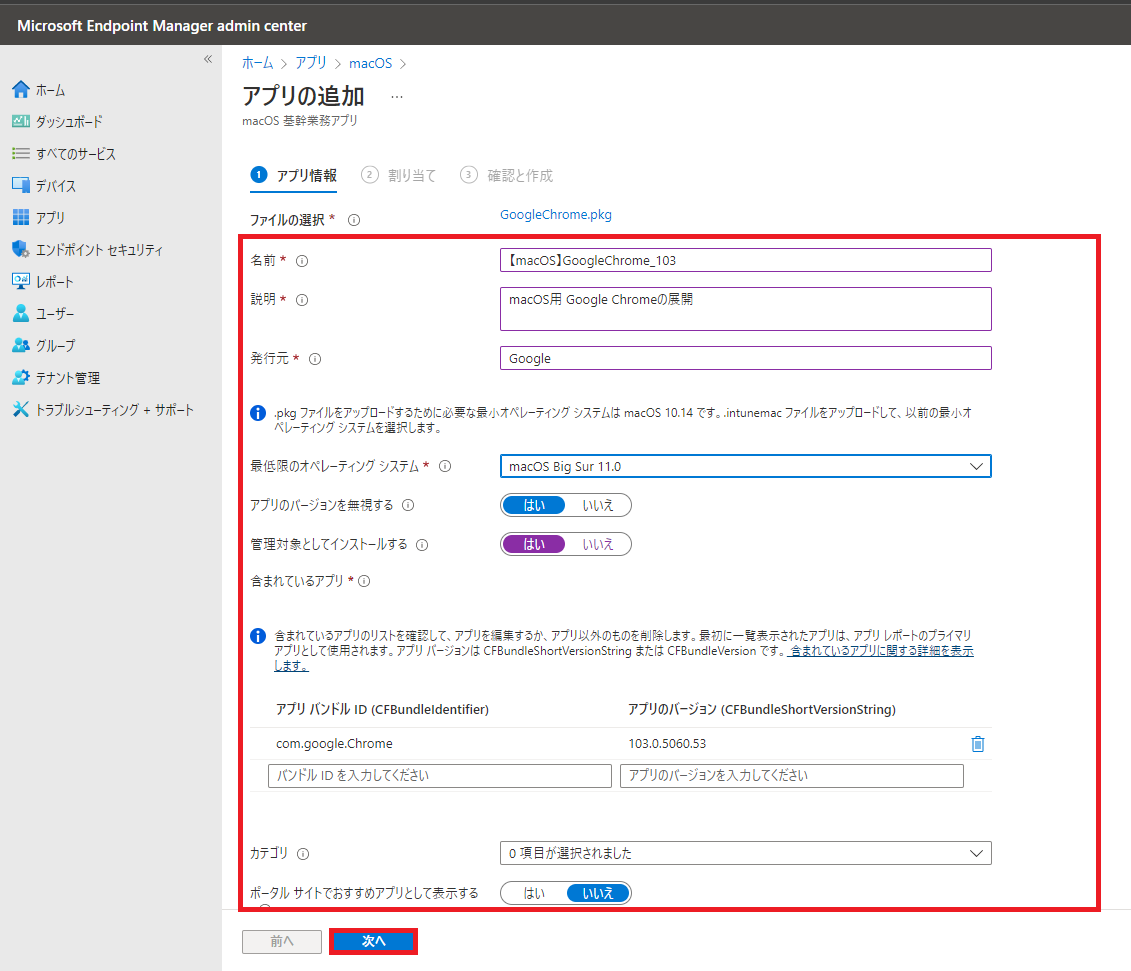The width and height of the screenshot is (1131, 971).
Task: Click the グループ people icon
Action: (x=21, y=346)
